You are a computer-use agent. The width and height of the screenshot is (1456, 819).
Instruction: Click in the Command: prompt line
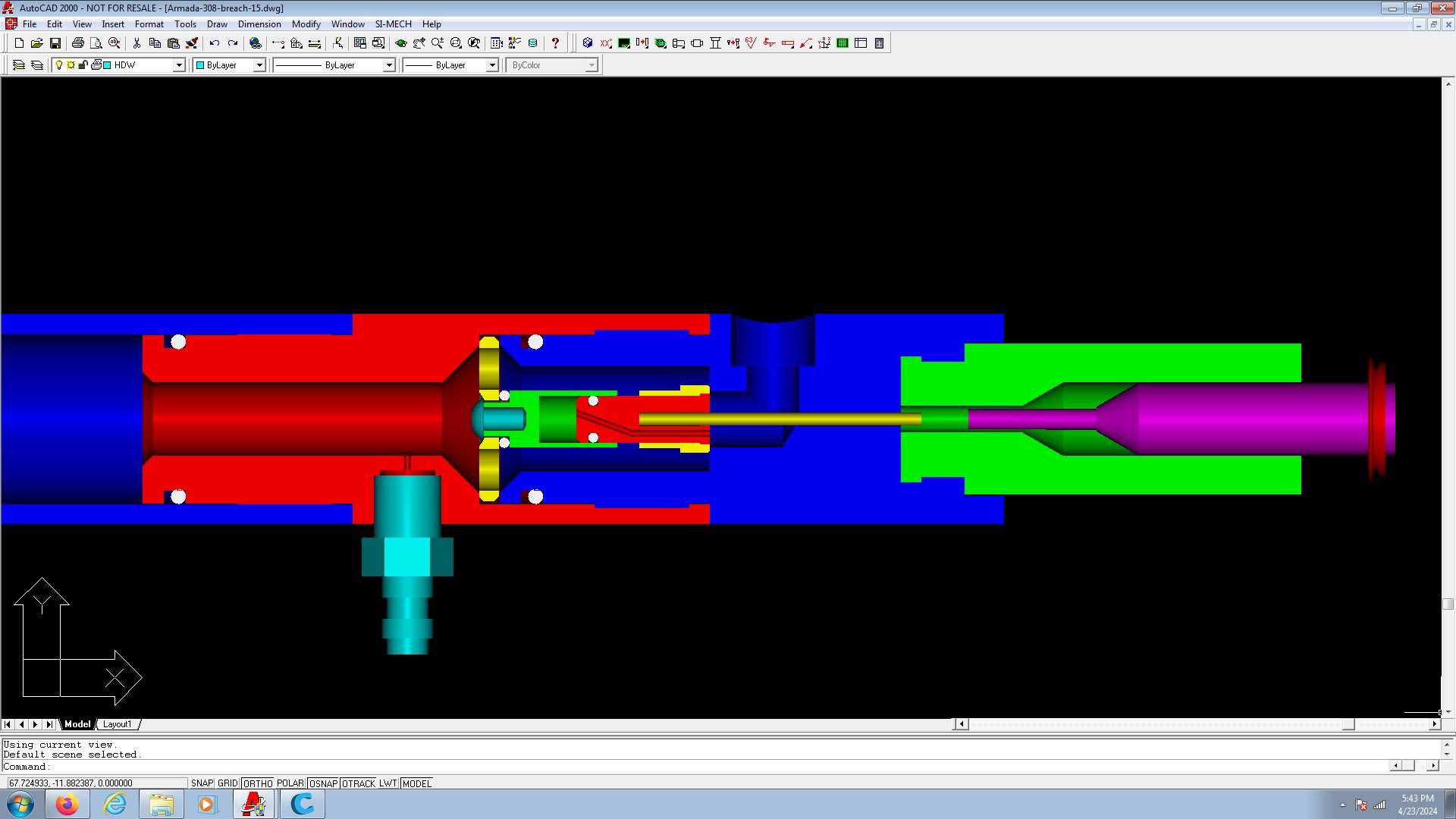point(694,767)
